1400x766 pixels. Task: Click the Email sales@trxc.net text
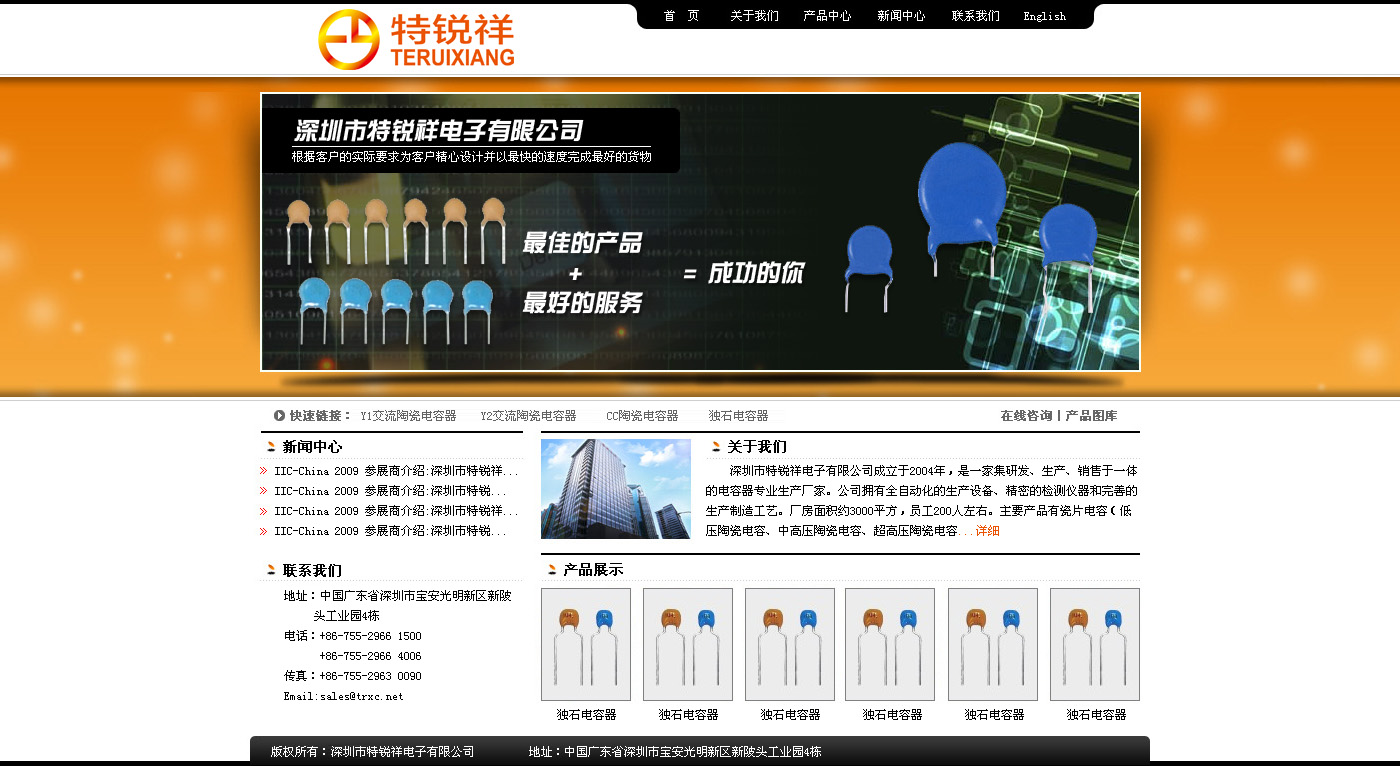(343, 696)
